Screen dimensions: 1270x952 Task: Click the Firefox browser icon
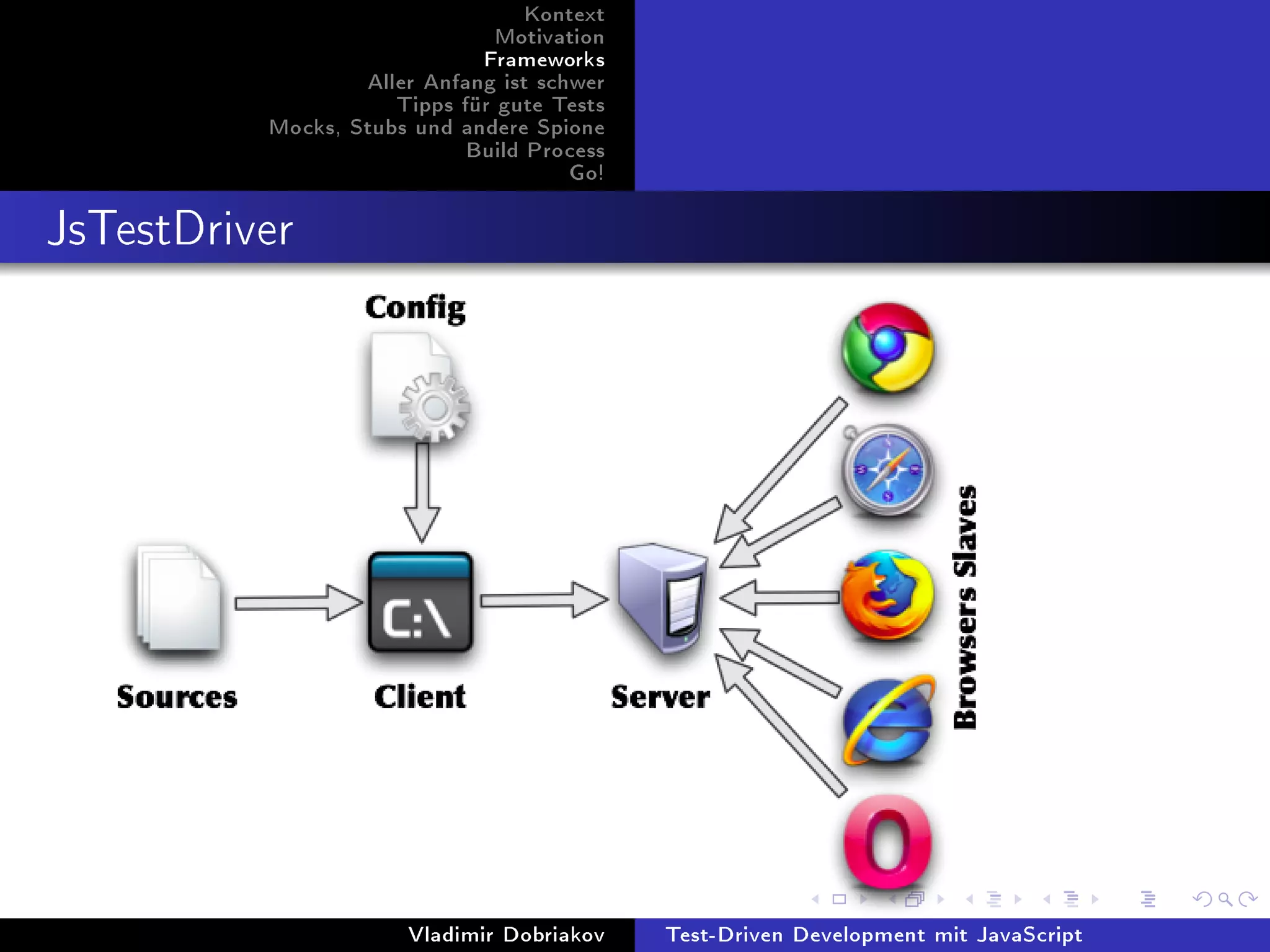(x=887, y=596)
